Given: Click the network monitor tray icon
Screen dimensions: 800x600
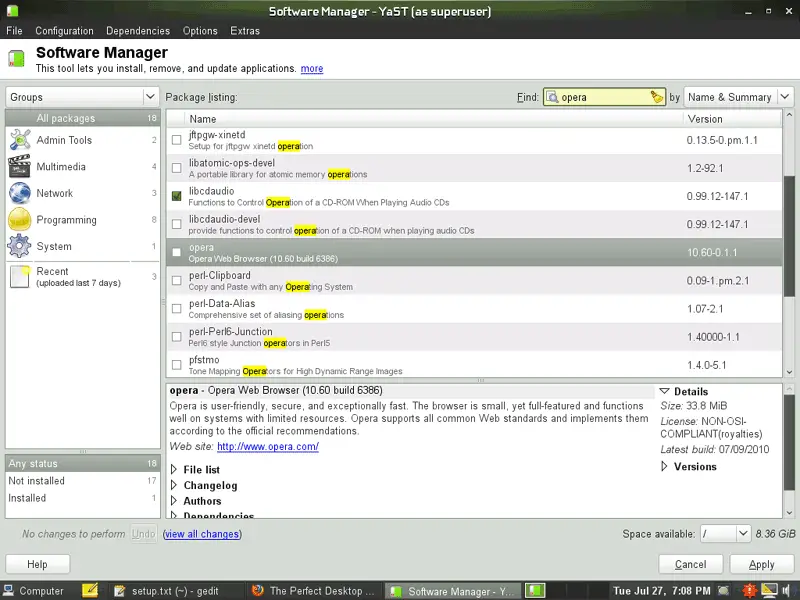Looking at the screenshot, I should click(769, 591).
